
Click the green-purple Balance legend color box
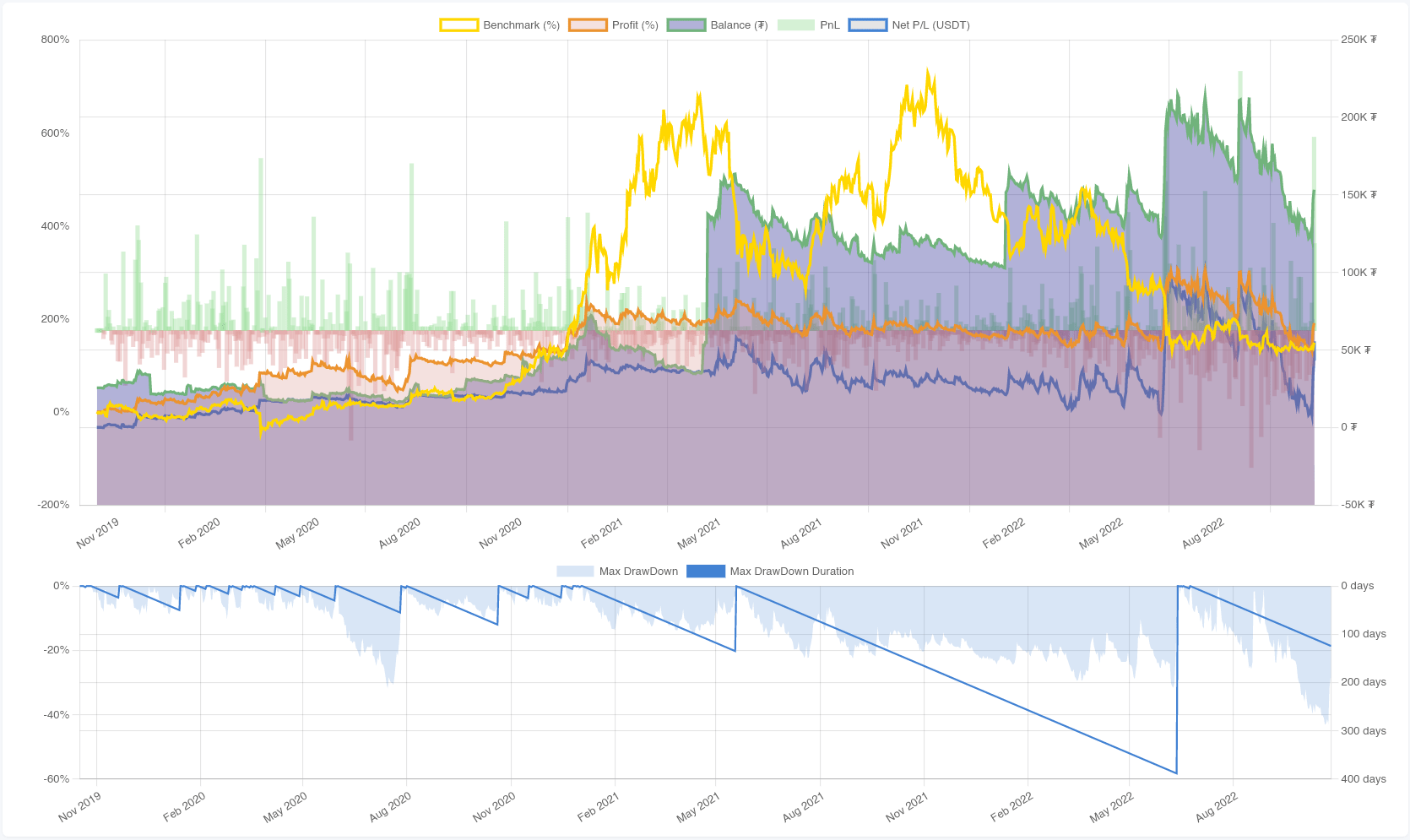(686, 25)
